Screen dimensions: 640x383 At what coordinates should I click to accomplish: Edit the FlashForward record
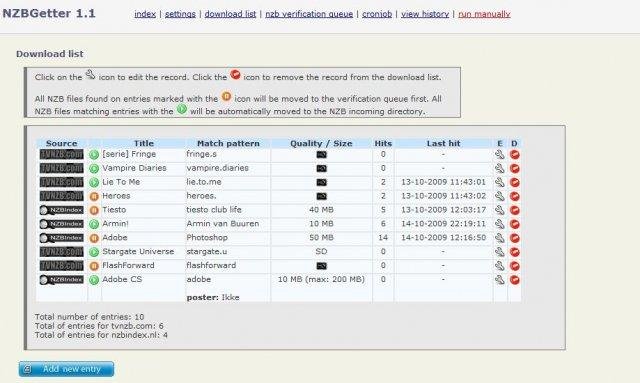(500, 265)
